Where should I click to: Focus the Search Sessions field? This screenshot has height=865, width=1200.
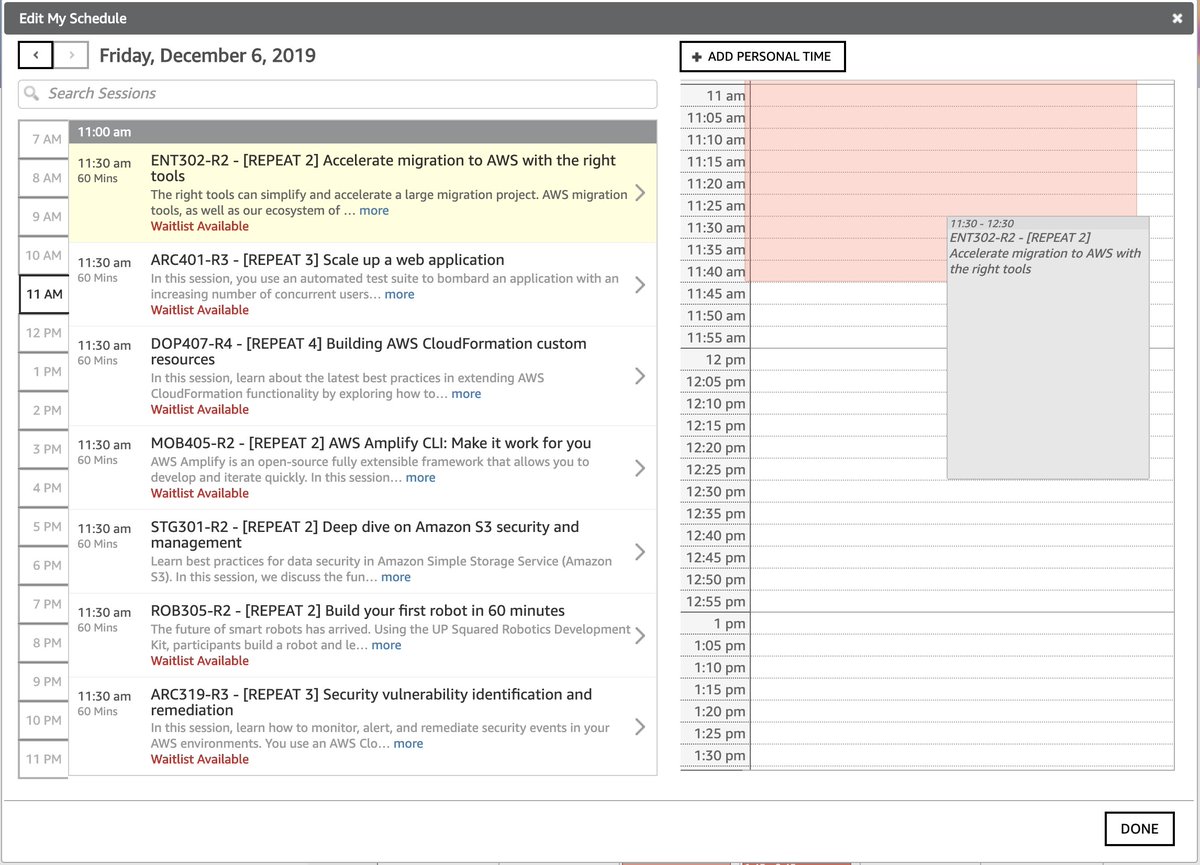(x=338, y=94)
